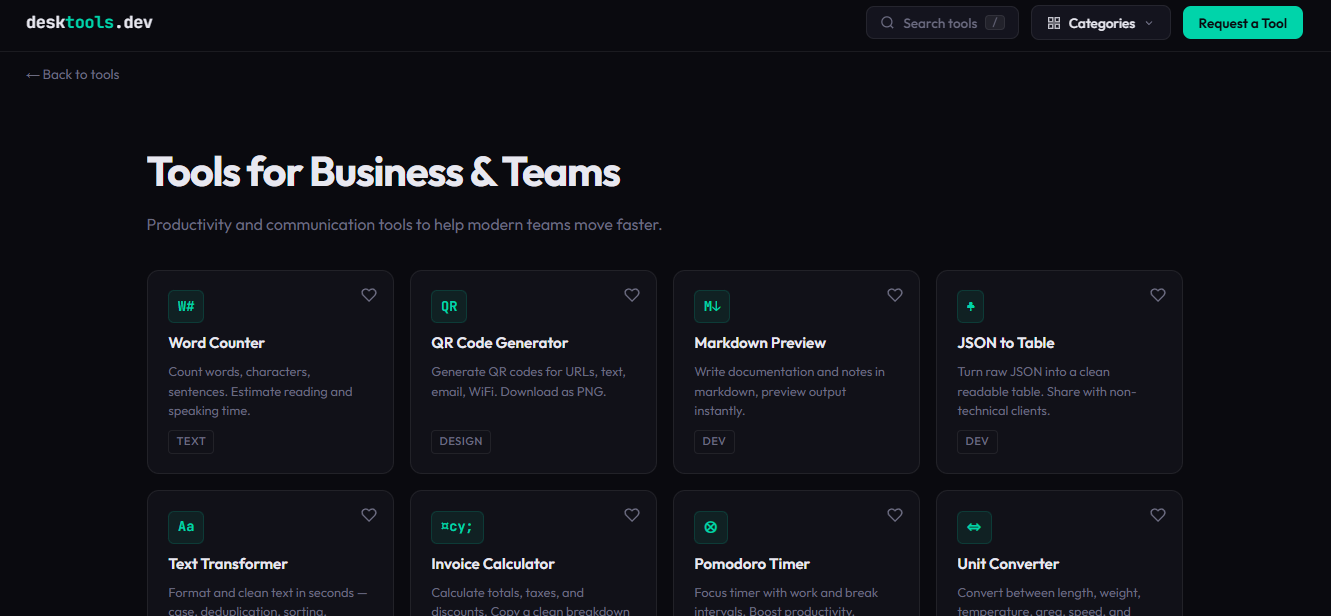Image resolution: width=1331 pixels, height=616 pixels.
Task: Toggle the heart on QR Code Generator
Action: click(631, 295)
